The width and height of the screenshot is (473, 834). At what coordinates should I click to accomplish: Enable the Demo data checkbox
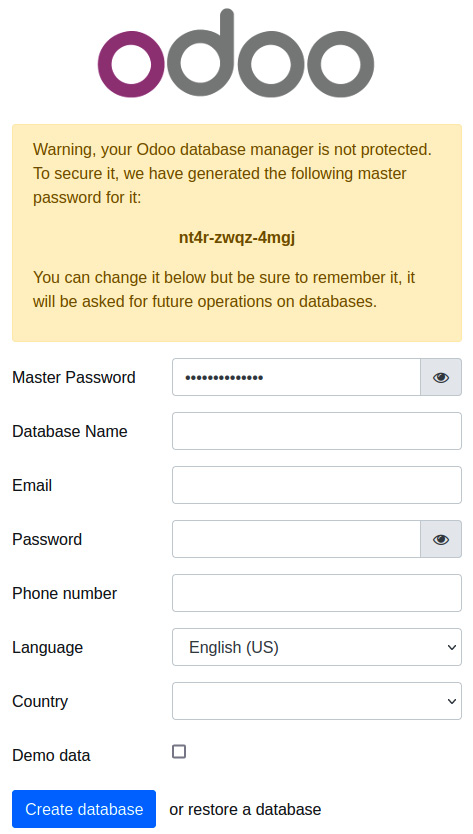pyautogui.click(x=179, y=752)
